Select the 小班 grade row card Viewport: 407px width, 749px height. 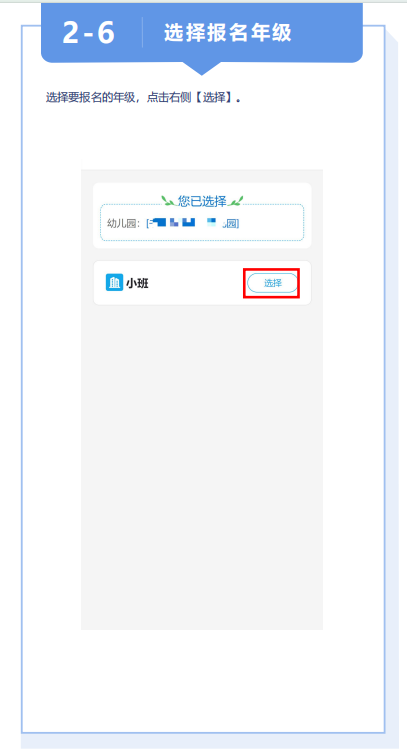[x=202, y=283]
